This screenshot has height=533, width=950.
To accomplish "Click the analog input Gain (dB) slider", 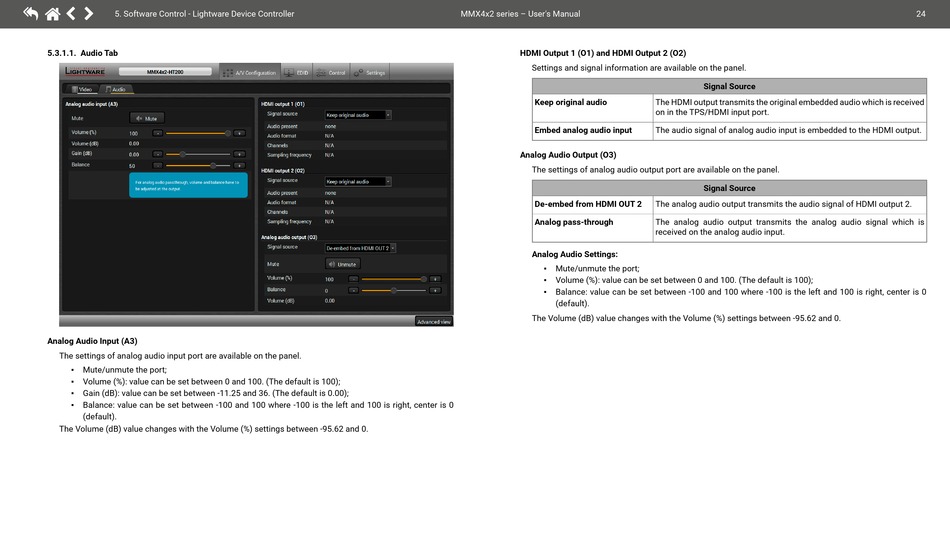I will [x=198, y=154].
